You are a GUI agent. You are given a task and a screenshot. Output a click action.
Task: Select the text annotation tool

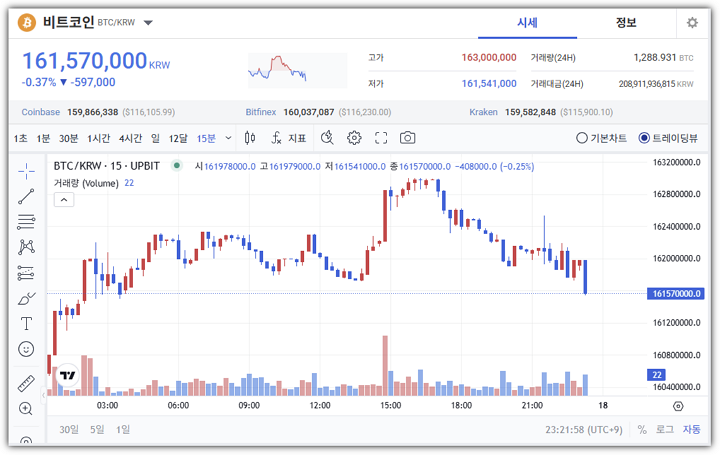click(x=26, y=324)
